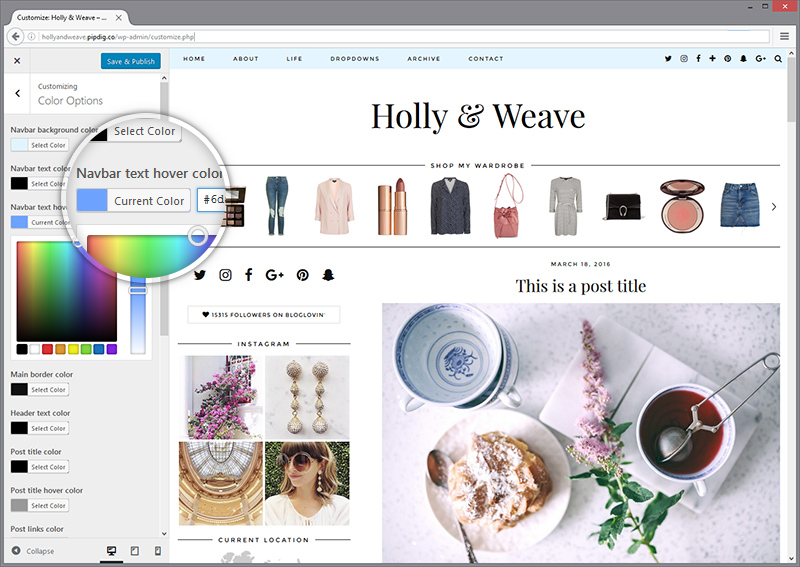Screen dimensions: 800x567
Task: Go back from Color Options with the chevron
Action: tap(17, 93)
